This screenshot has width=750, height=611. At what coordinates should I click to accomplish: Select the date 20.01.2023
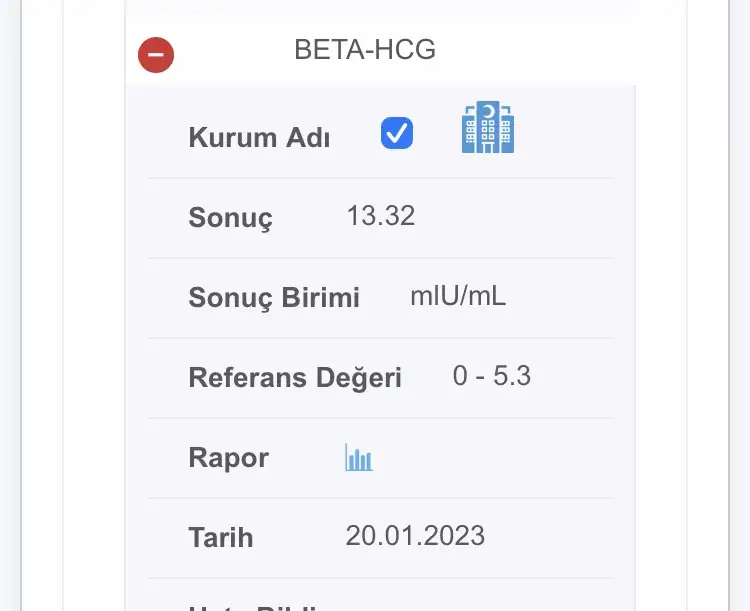(415, 535)
